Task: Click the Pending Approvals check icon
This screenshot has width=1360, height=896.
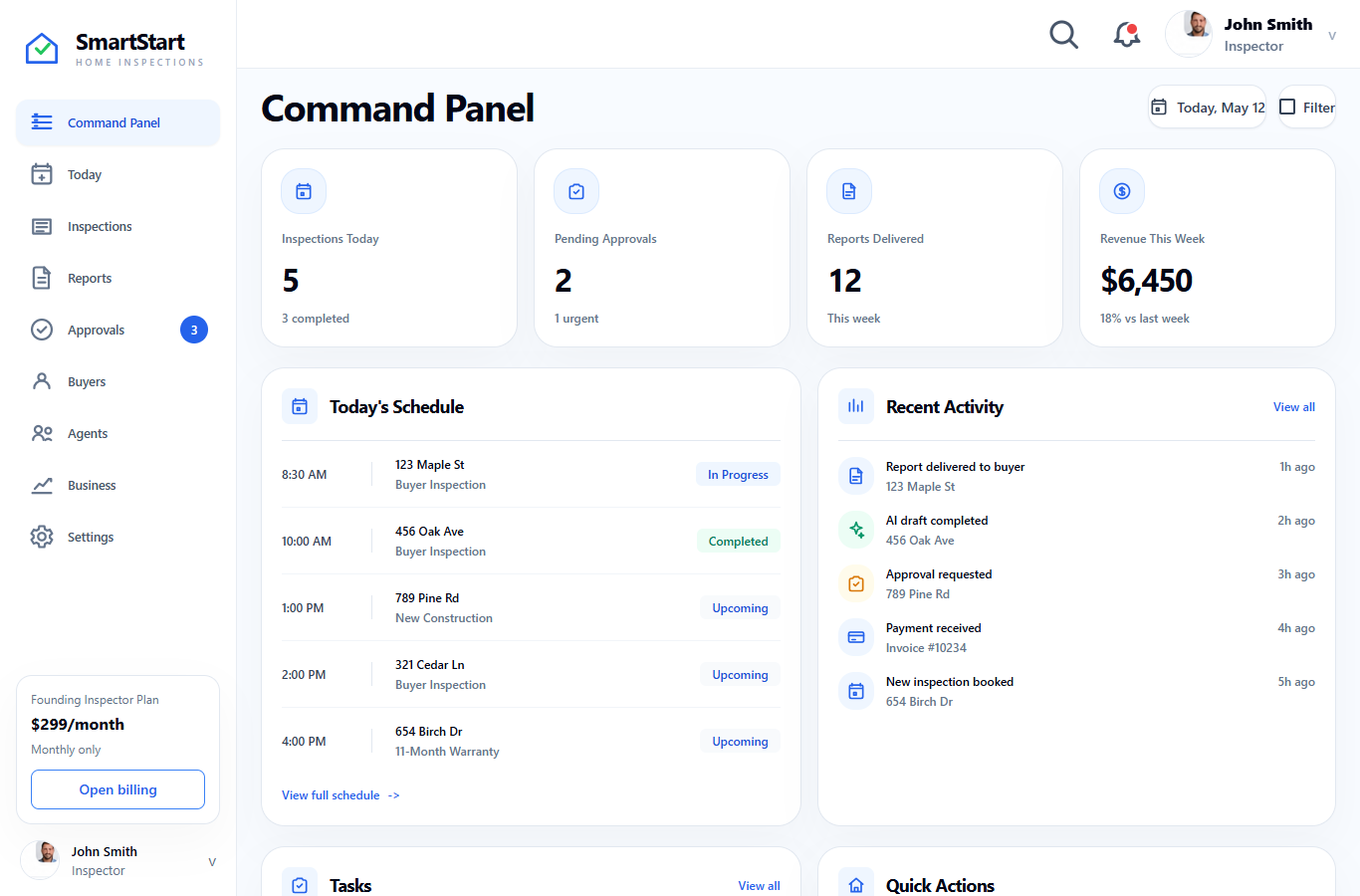Action: click(576, 191)
